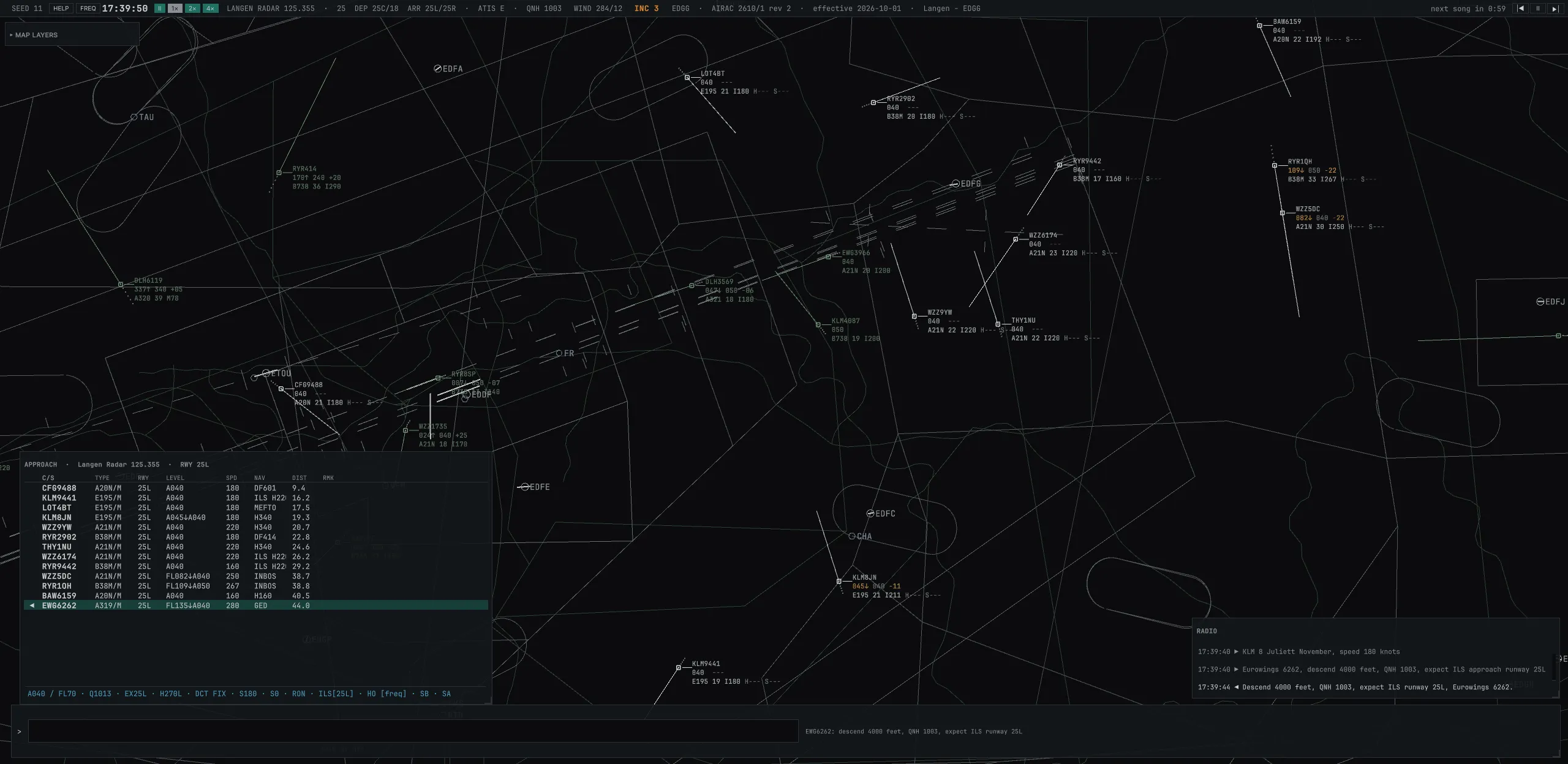Insert the HO [freq] handoff shortcut

click(x=386, y=694)
